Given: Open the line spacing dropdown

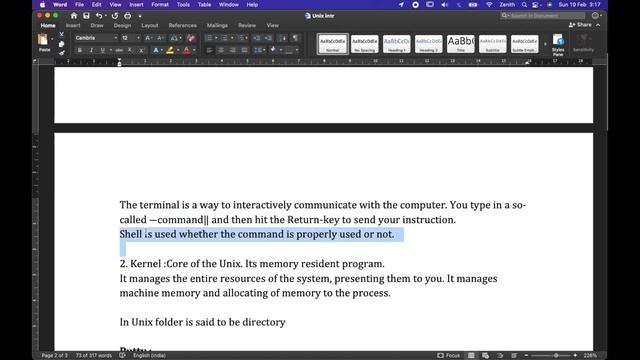Looking at the screenshot, I should click(x=264, y=50).
